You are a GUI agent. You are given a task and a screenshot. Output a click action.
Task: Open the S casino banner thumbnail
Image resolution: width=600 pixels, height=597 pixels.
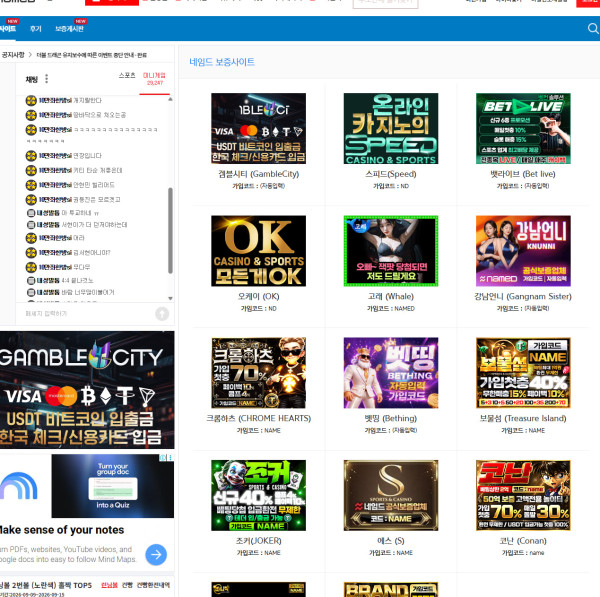click(x=391, y=495)
